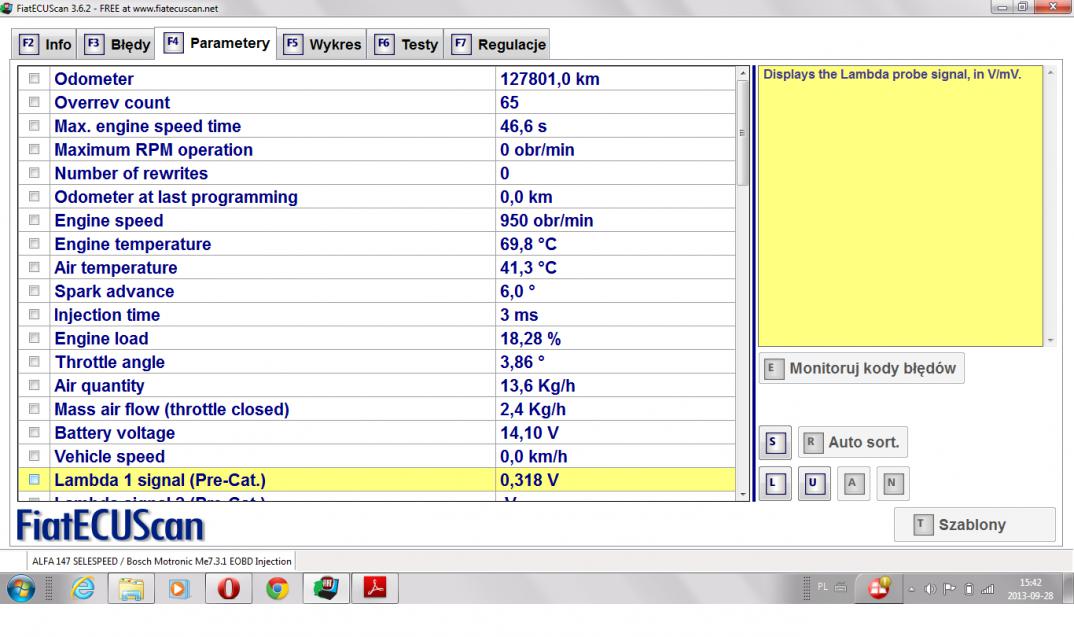Toggle the Mass air flow (throttle closed) checkbox
Image resolution: width=1074 pixels, height=637 pixels.
pos(34,409)
